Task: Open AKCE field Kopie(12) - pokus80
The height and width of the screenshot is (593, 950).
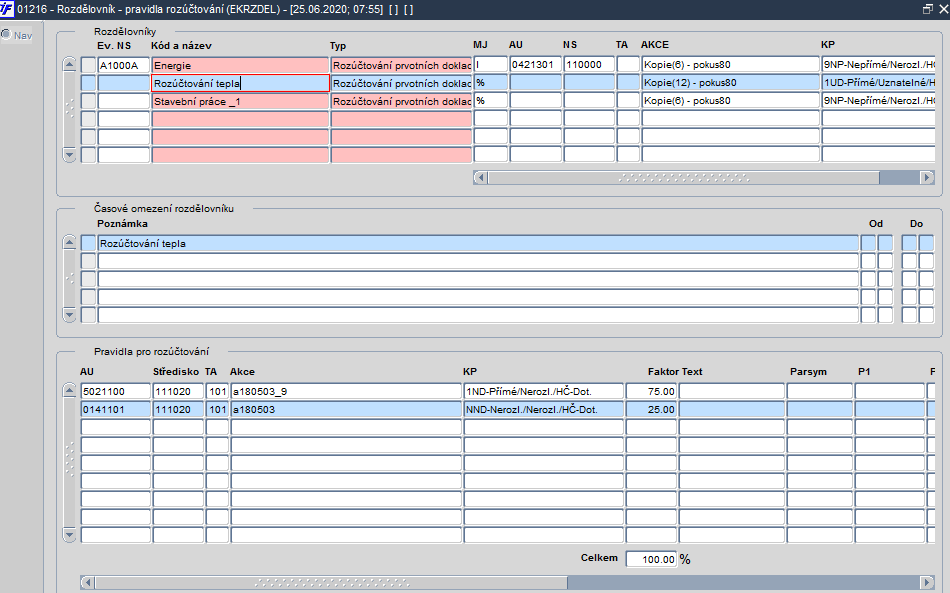Action: tap(730, 83)
